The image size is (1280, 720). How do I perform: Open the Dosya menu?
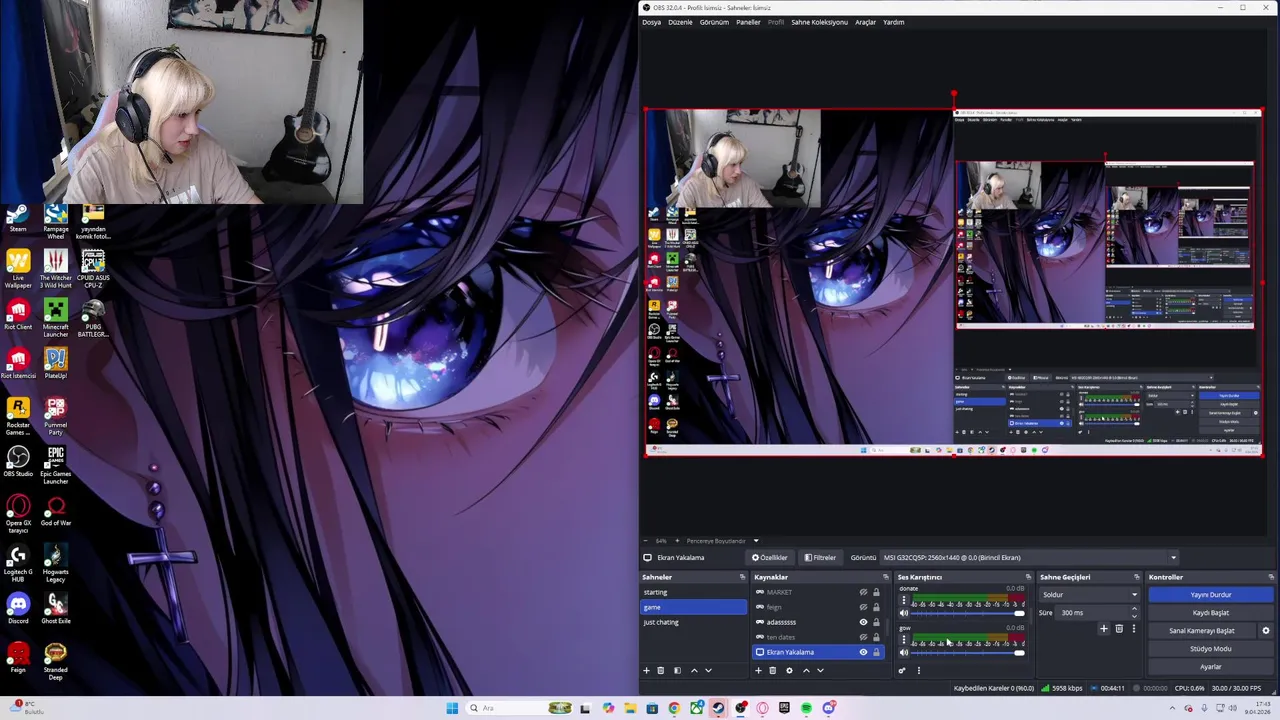(651, 22)
